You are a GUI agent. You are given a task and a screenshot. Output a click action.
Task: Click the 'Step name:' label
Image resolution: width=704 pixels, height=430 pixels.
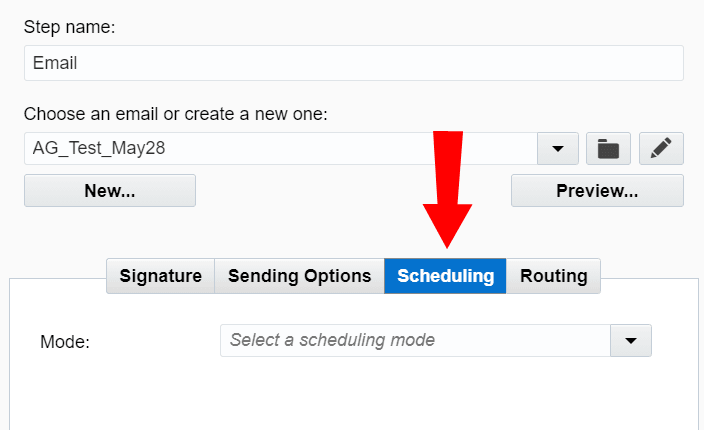point(70,27)
